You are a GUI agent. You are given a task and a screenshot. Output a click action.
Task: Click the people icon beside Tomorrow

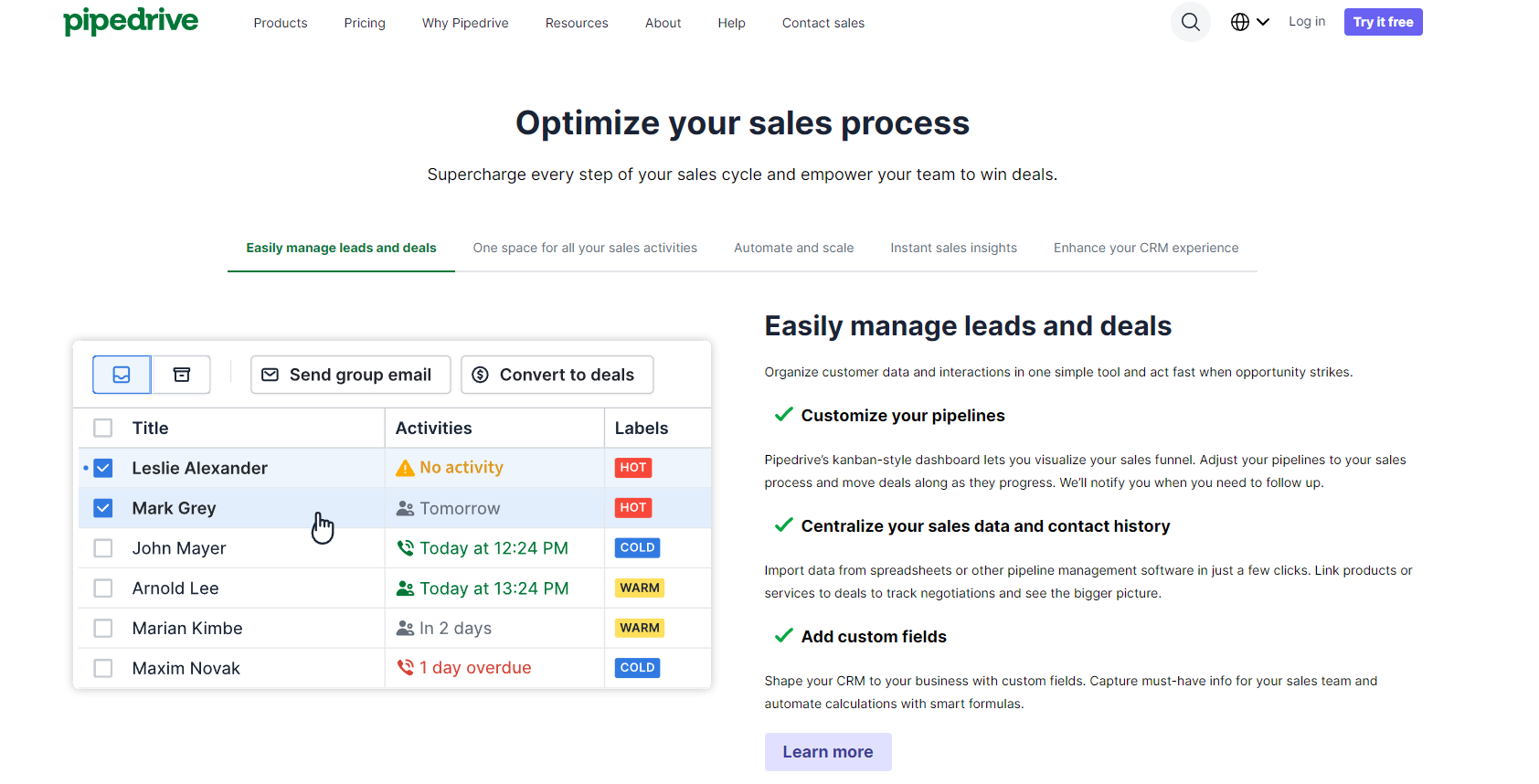coord(405,508)
